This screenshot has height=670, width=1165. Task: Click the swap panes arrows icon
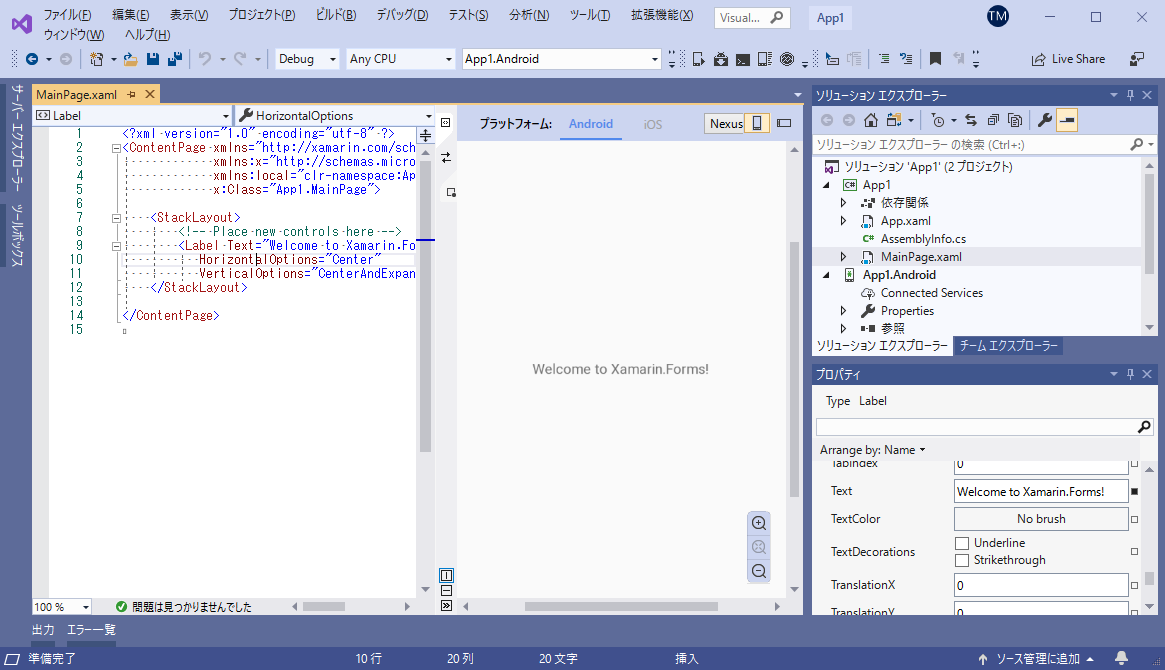point(446,157)
